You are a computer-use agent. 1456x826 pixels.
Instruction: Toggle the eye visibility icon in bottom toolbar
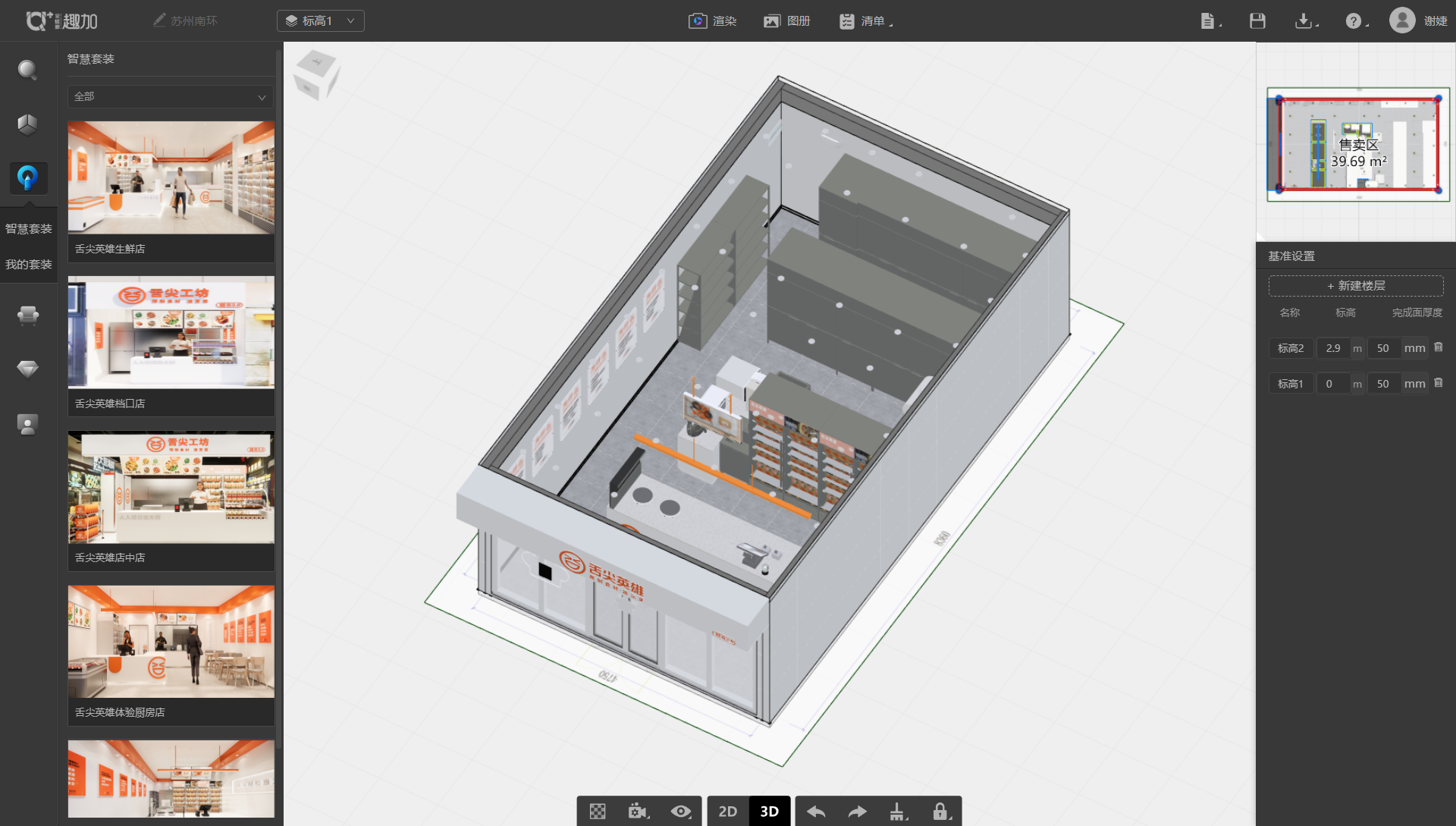tap(681, 812)
